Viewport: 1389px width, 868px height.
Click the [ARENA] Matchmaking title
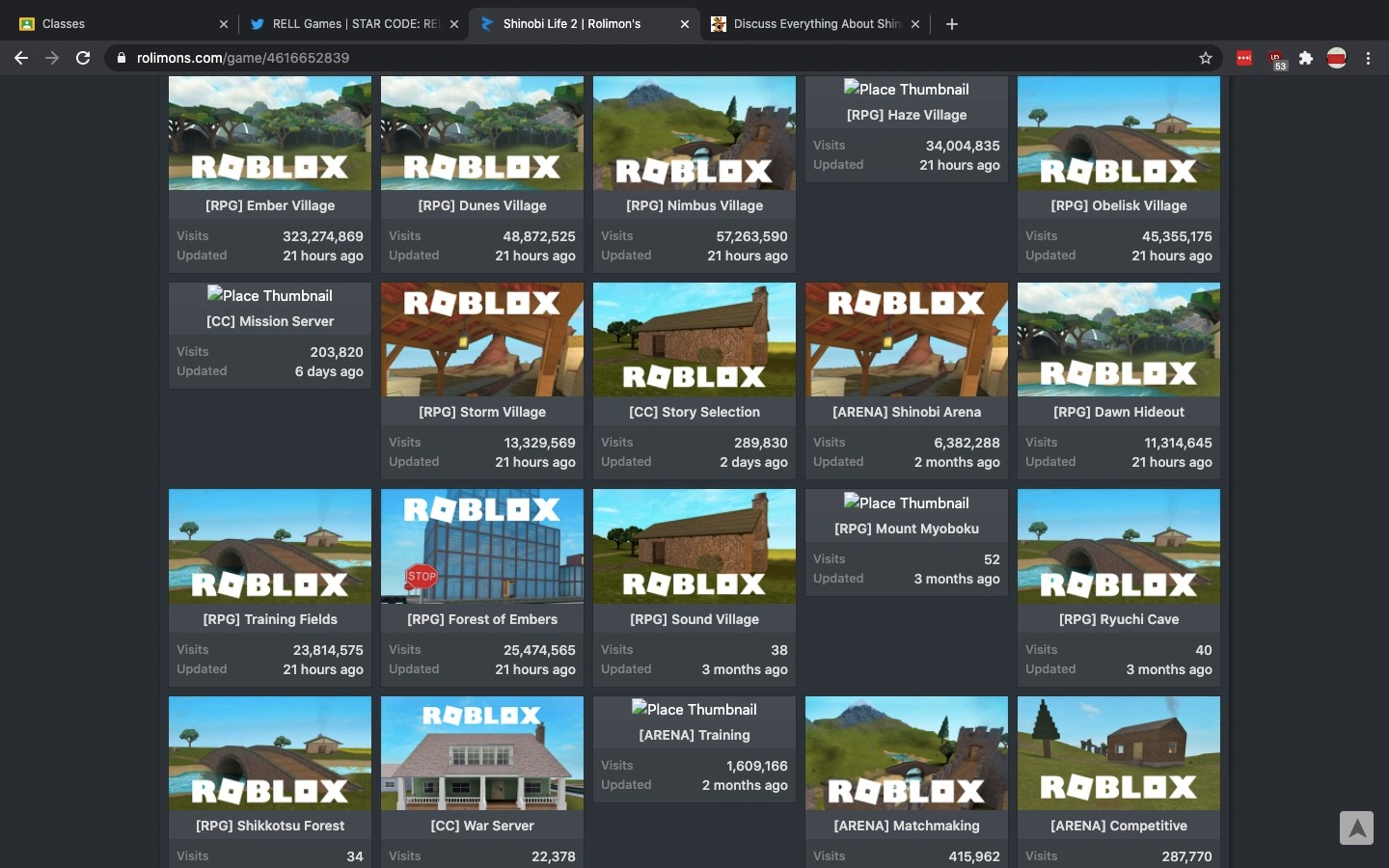click(x=907, y=826)
